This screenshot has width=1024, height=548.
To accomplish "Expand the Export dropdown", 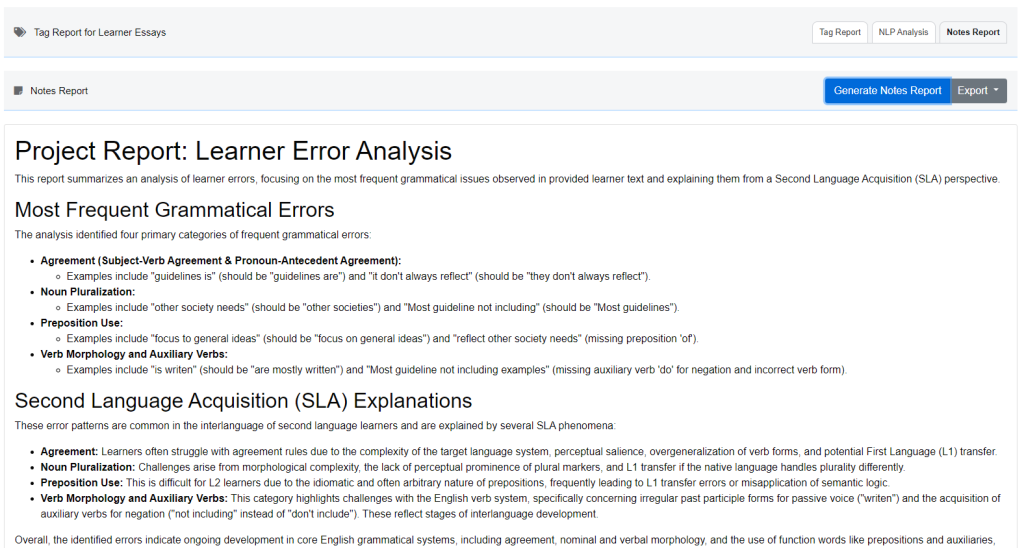I will [x=978, y=91].
